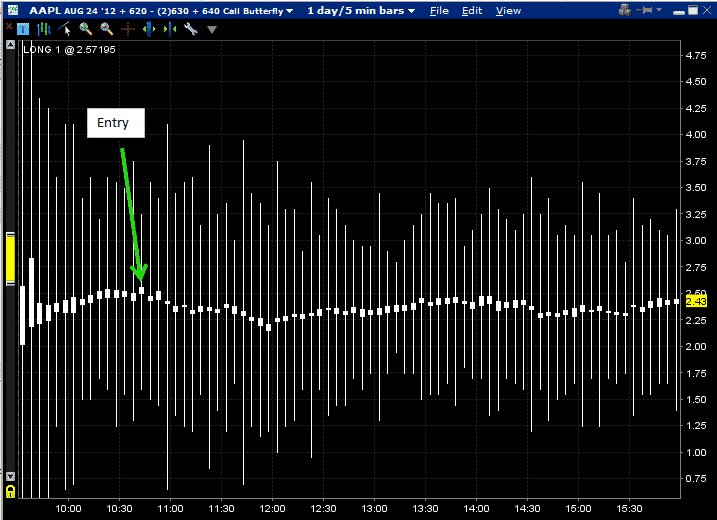Viewport: 717px width, 520px height.
Task: Click the expand bar width arrows icon
Action: tap(149, 29)
